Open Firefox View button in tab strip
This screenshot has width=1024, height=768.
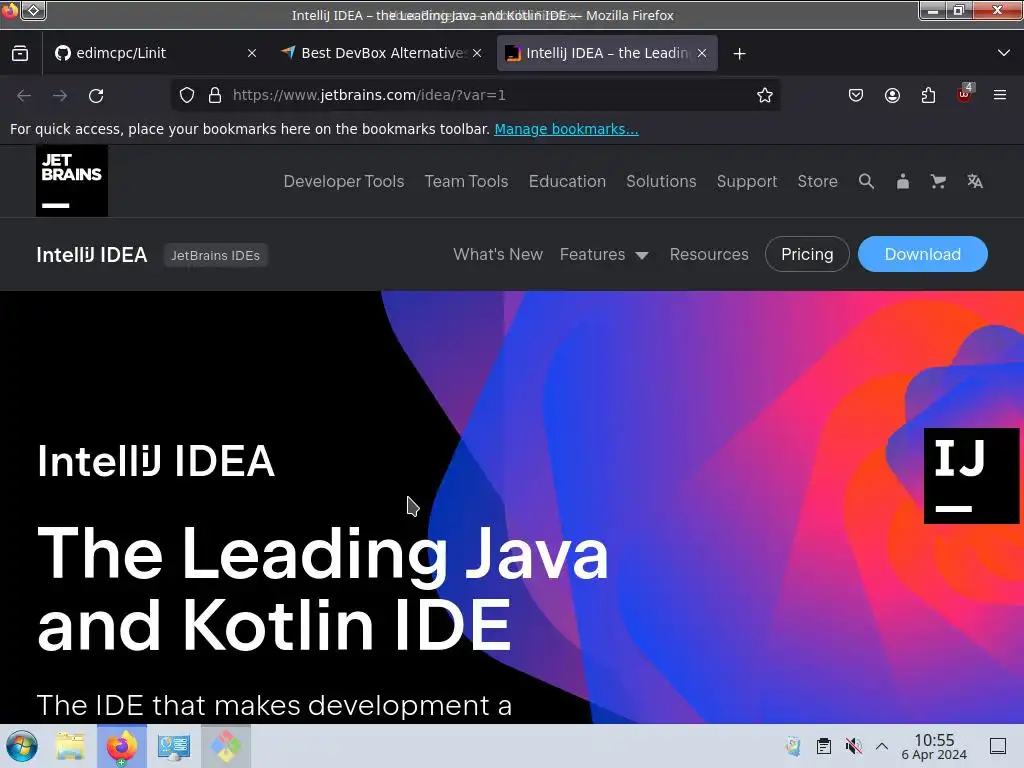click(x=20, y=54)
